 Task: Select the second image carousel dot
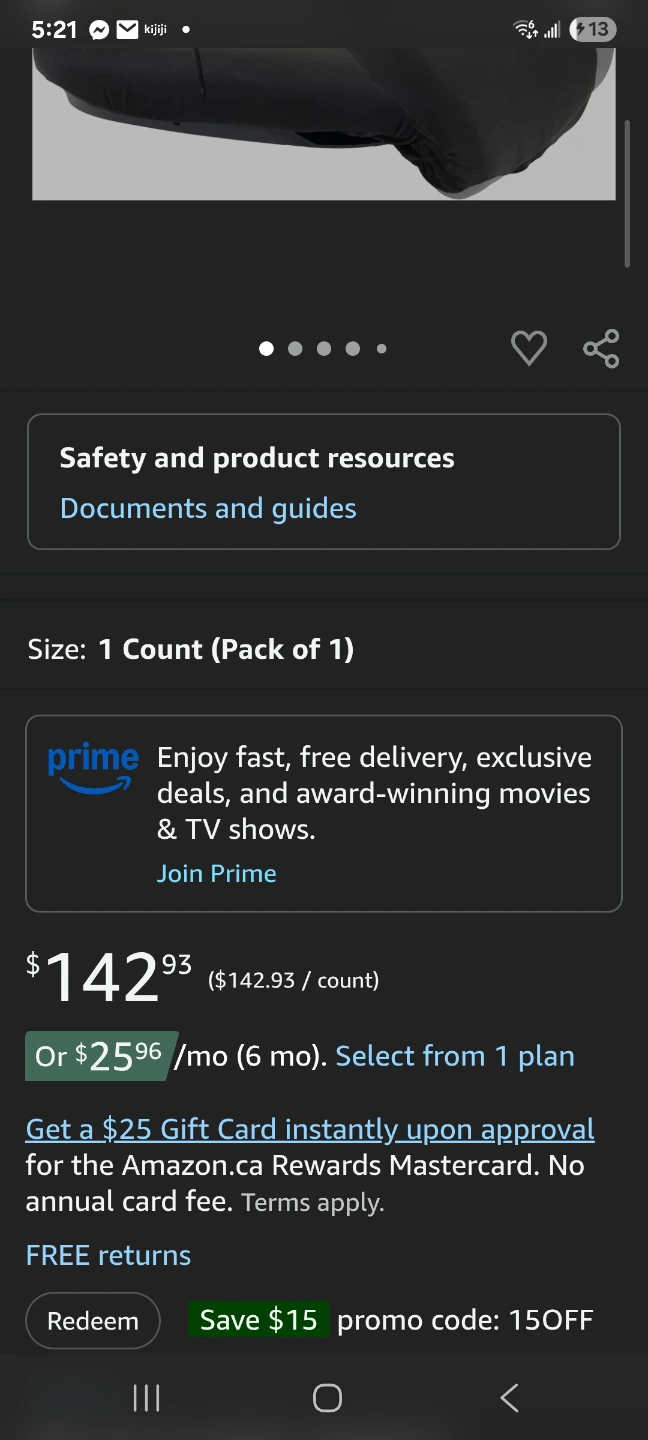[x=295, y=348]
